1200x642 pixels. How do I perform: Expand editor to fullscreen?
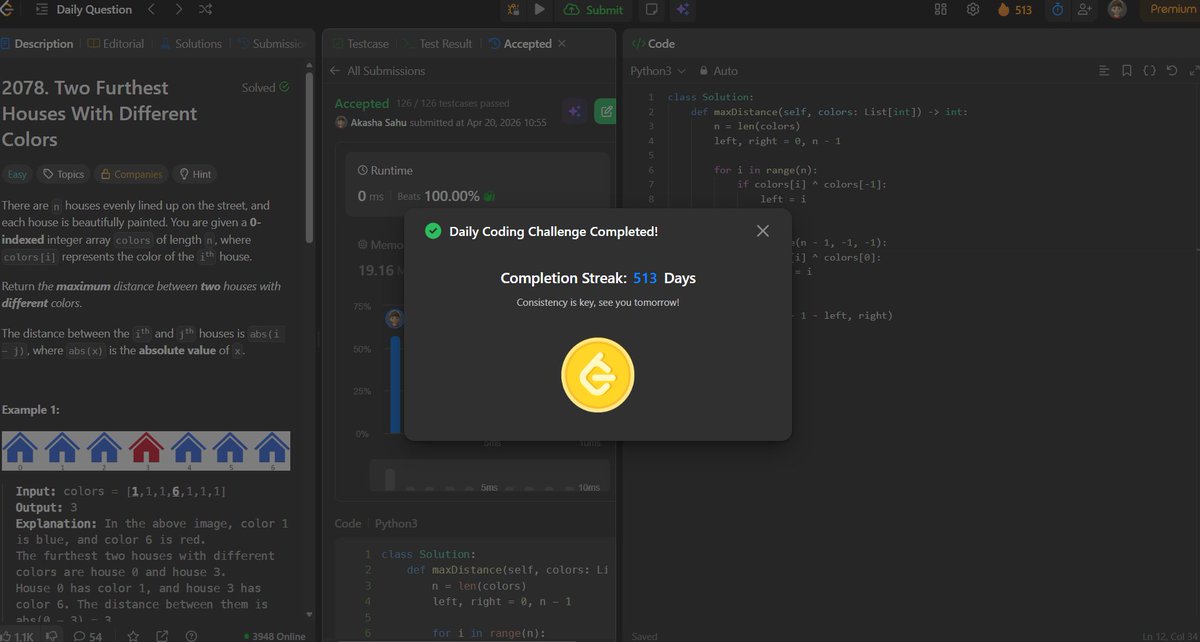[1193, 71]
